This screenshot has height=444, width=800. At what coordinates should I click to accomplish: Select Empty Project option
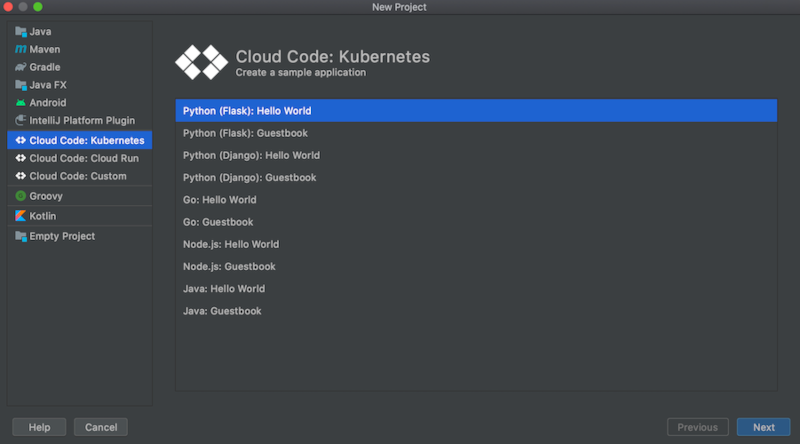tap(62, 236)
